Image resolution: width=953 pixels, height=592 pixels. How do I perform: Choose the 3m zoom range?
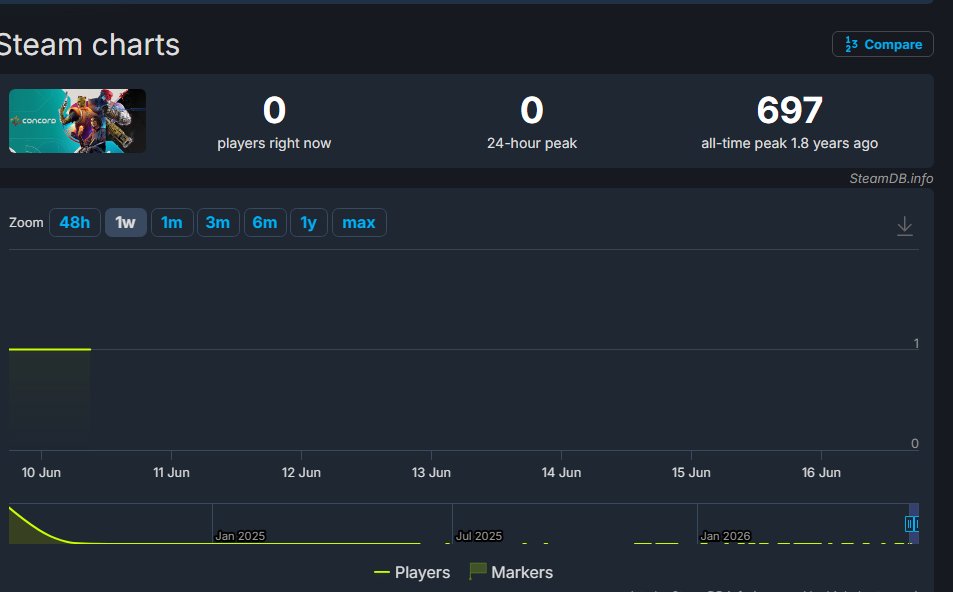[x=218, y=222]
